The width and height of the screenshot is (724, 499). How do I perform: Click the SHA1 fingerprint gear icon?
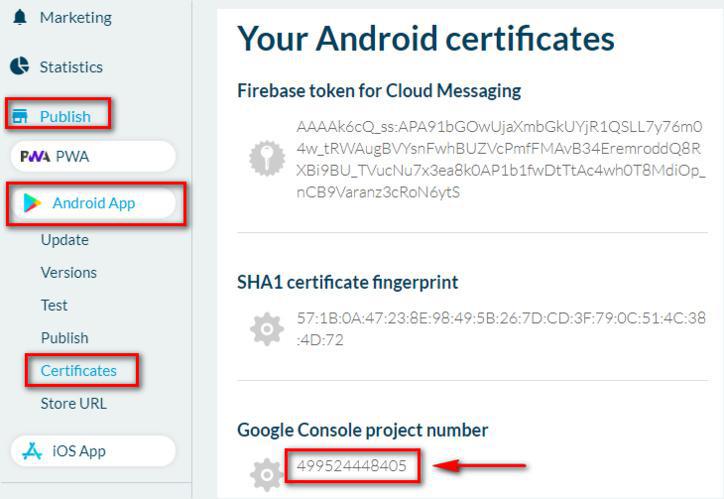tap(266, 329)
